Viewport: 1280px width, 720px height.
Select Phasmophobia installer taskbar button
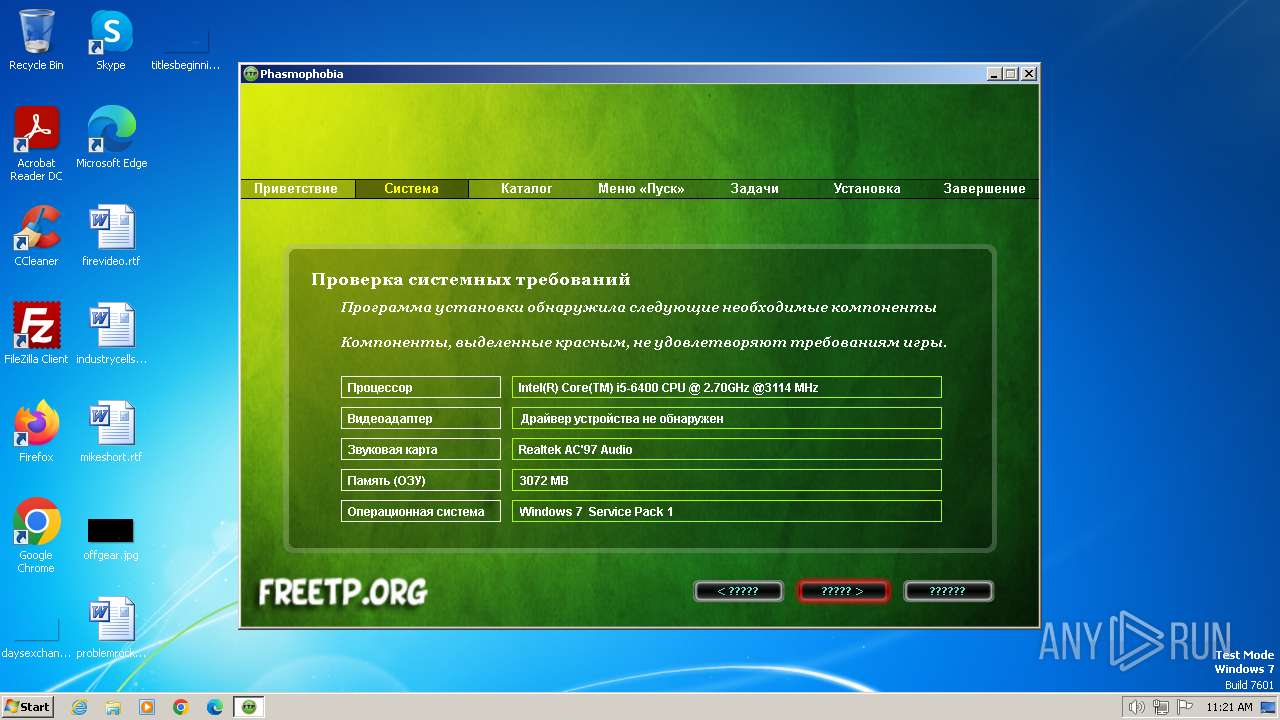[x=249, y=707]
